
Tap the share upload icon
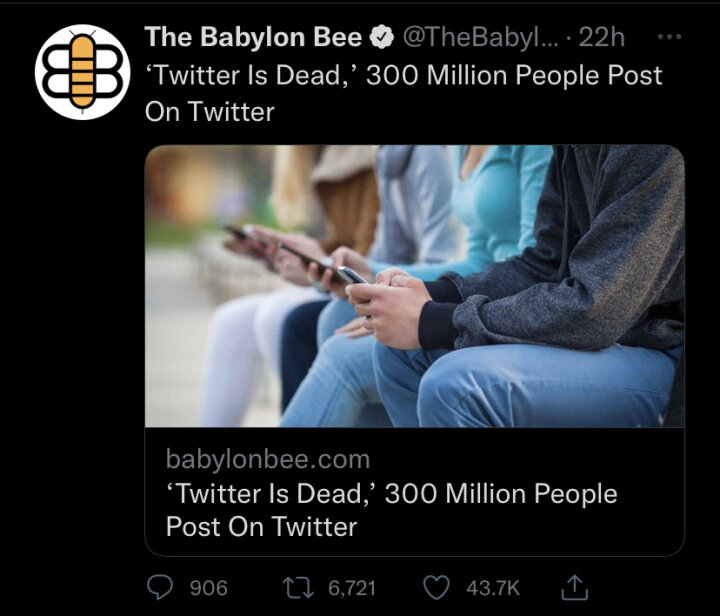[577, 587]
